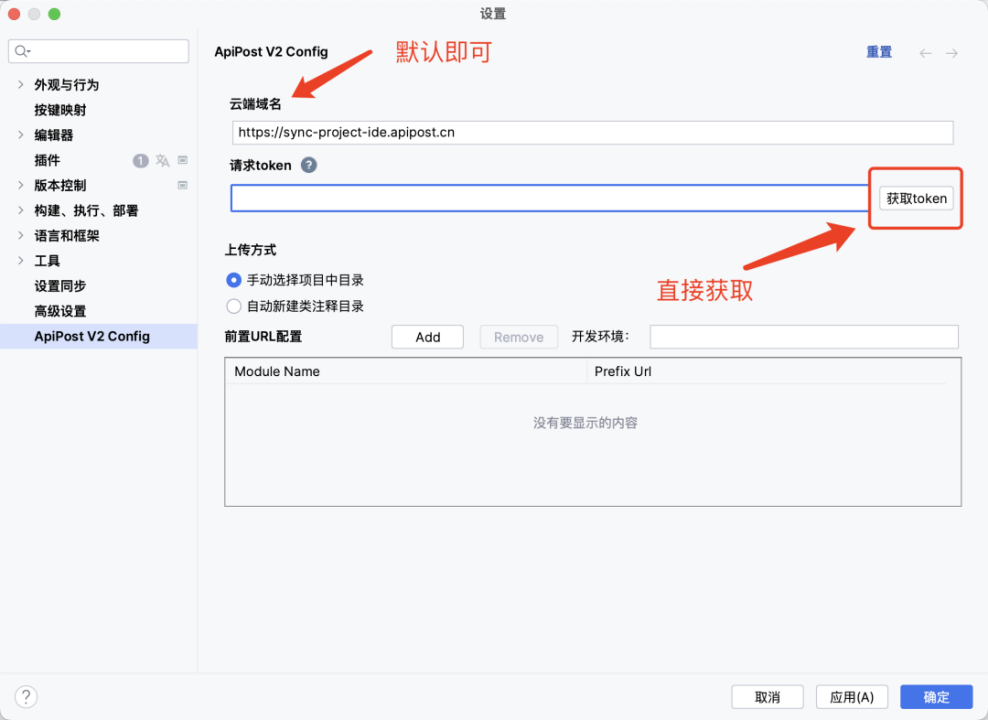Open the 高级设置 settings page

click(x=60, y=311)
